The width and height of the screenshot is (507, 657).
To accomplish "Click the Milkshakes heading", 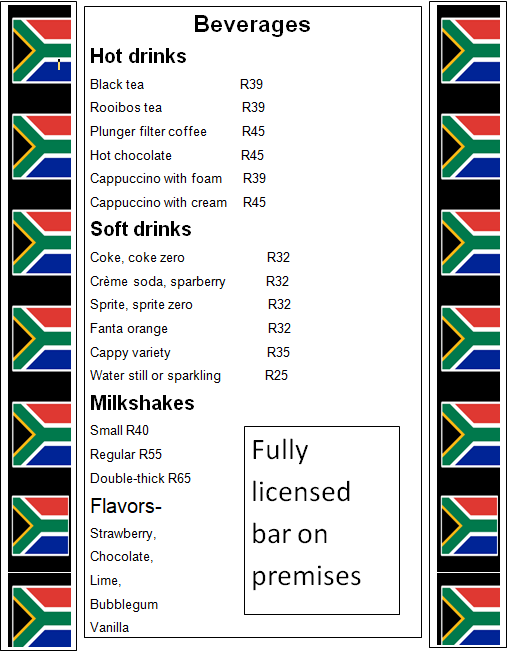I will (x=142, y=403).
